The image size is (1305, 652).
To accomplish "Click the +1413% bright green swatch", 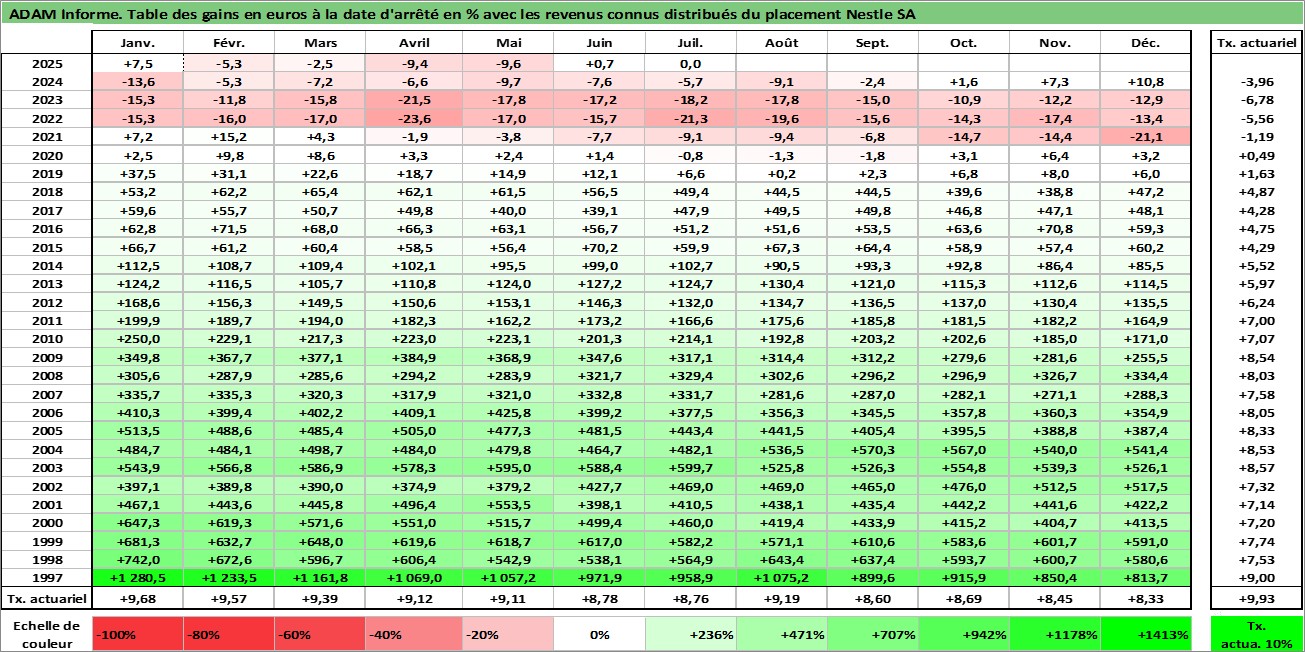I will (1145, 634).
